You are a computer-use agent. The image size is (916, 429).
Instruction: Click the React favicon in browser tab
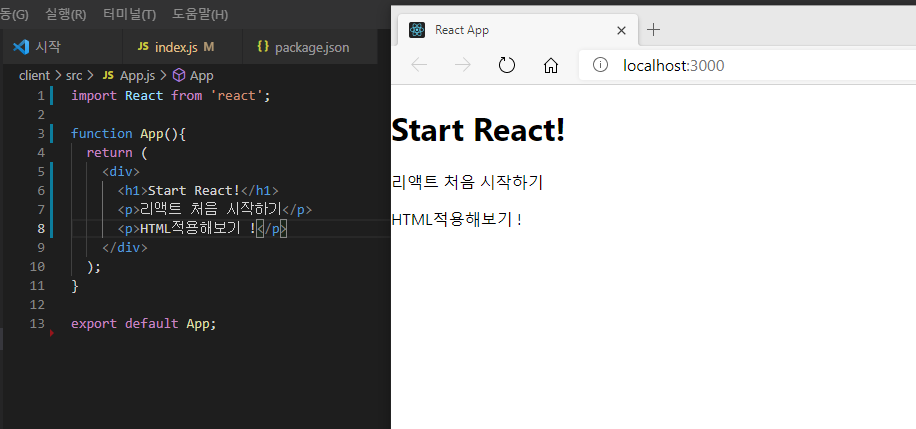[x=417, y=30]
